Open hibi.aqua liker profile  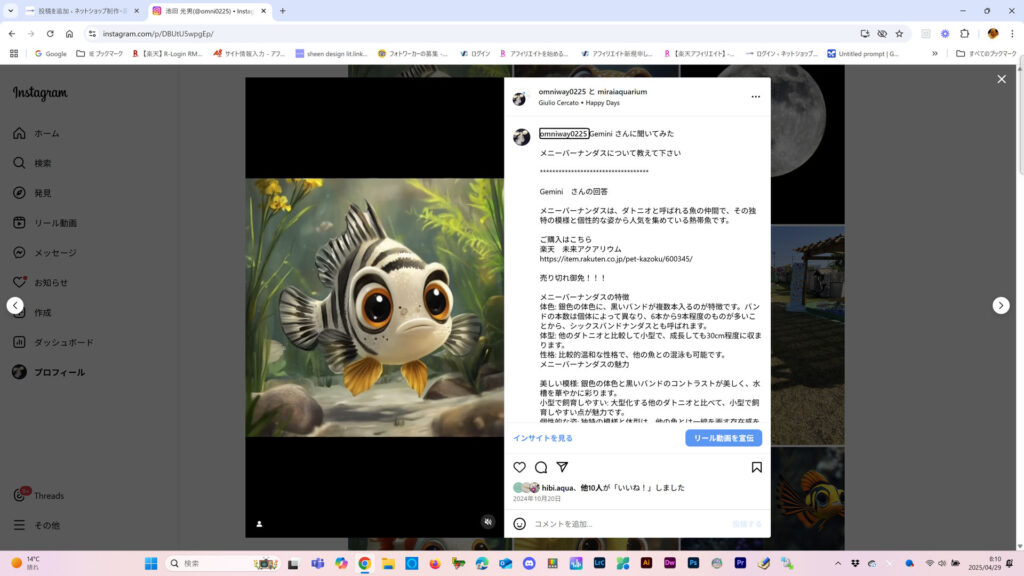coord(557,488)
